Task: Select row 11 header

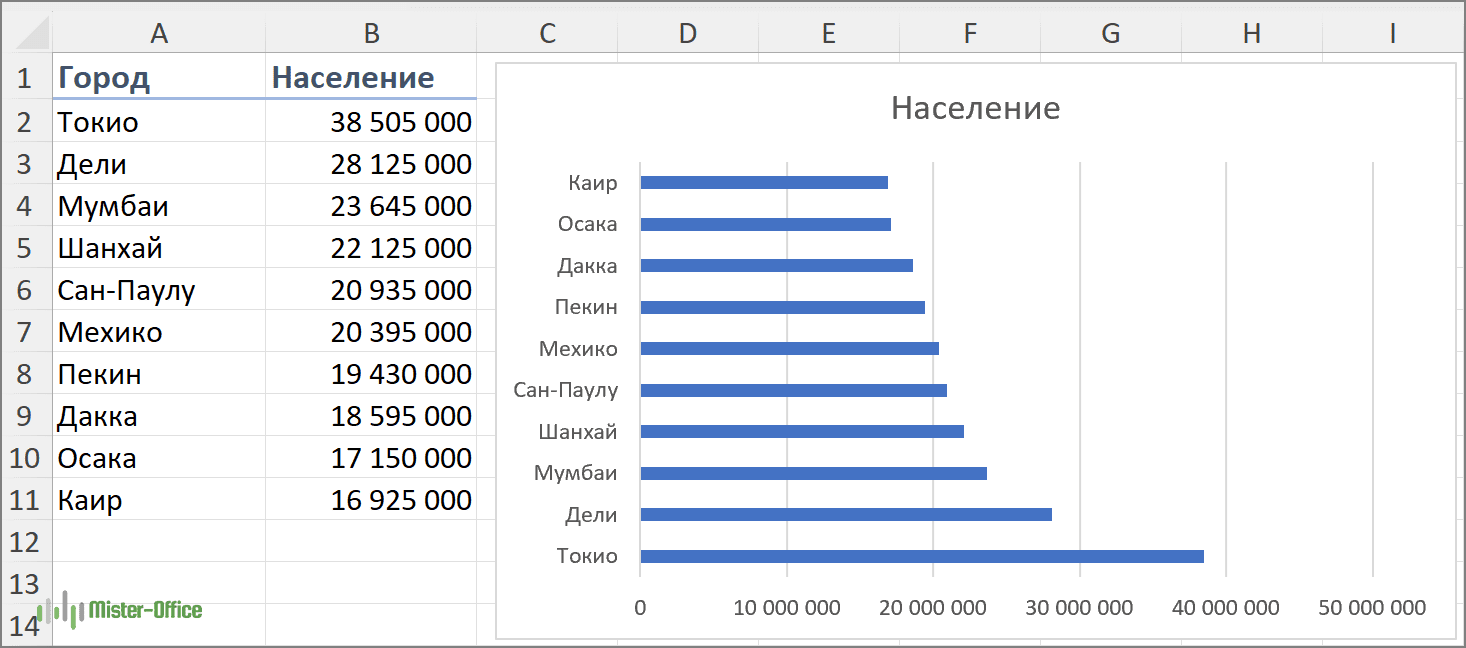Action: click(27, 499)
